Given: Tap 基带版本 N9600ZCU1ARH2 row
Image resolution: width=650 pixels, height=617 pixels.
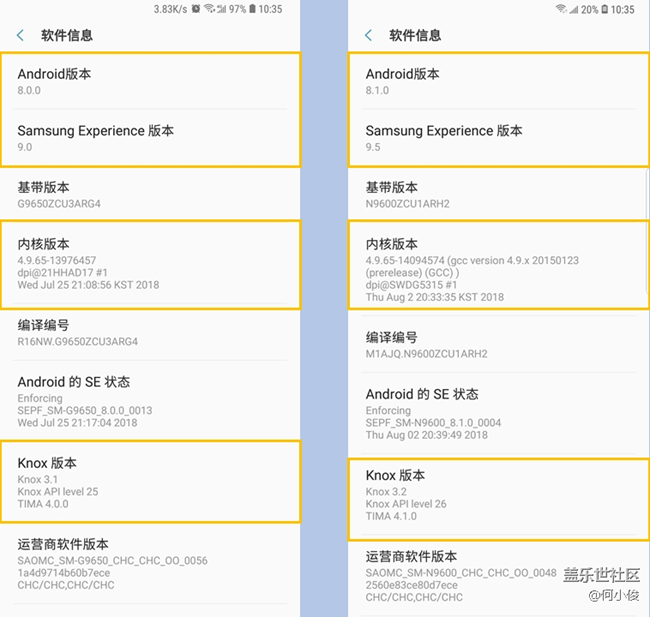Looking at the screenshot, I should (x=498, y=194).
